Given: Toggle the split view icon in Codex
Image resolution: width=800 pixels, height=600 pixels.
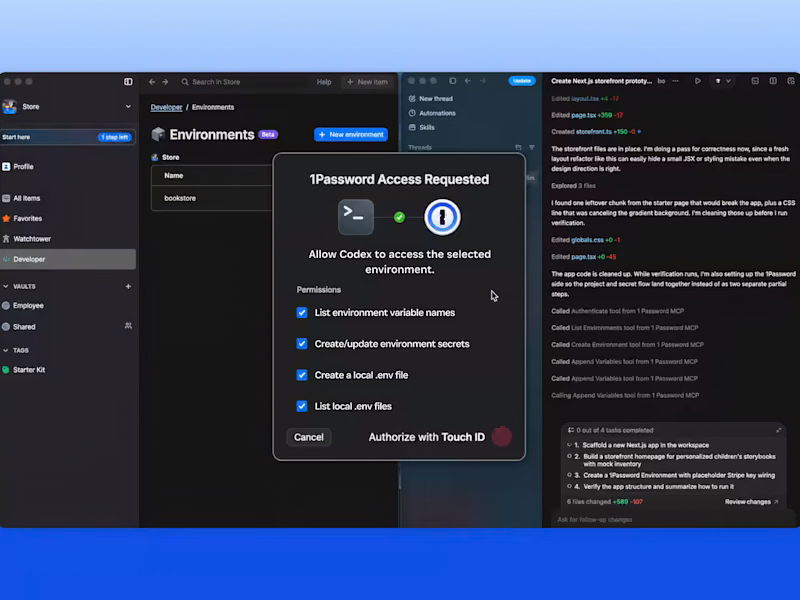Looking at the screenshot, I should click(773, 81).
